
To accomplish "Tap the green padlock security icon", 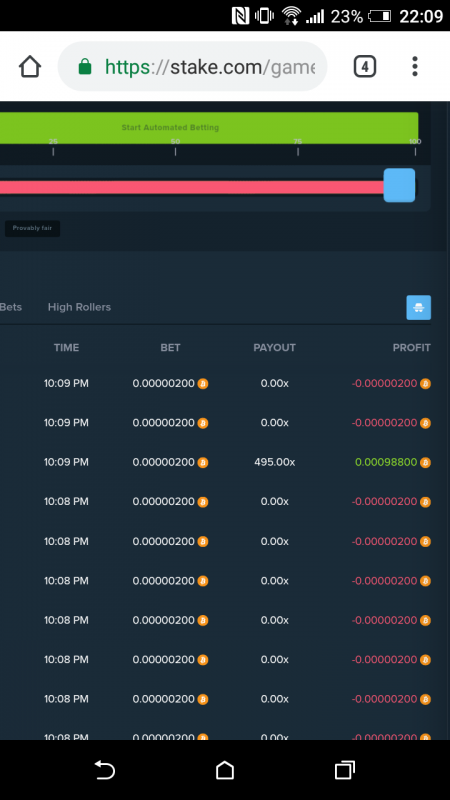I will tap(85, 66).
